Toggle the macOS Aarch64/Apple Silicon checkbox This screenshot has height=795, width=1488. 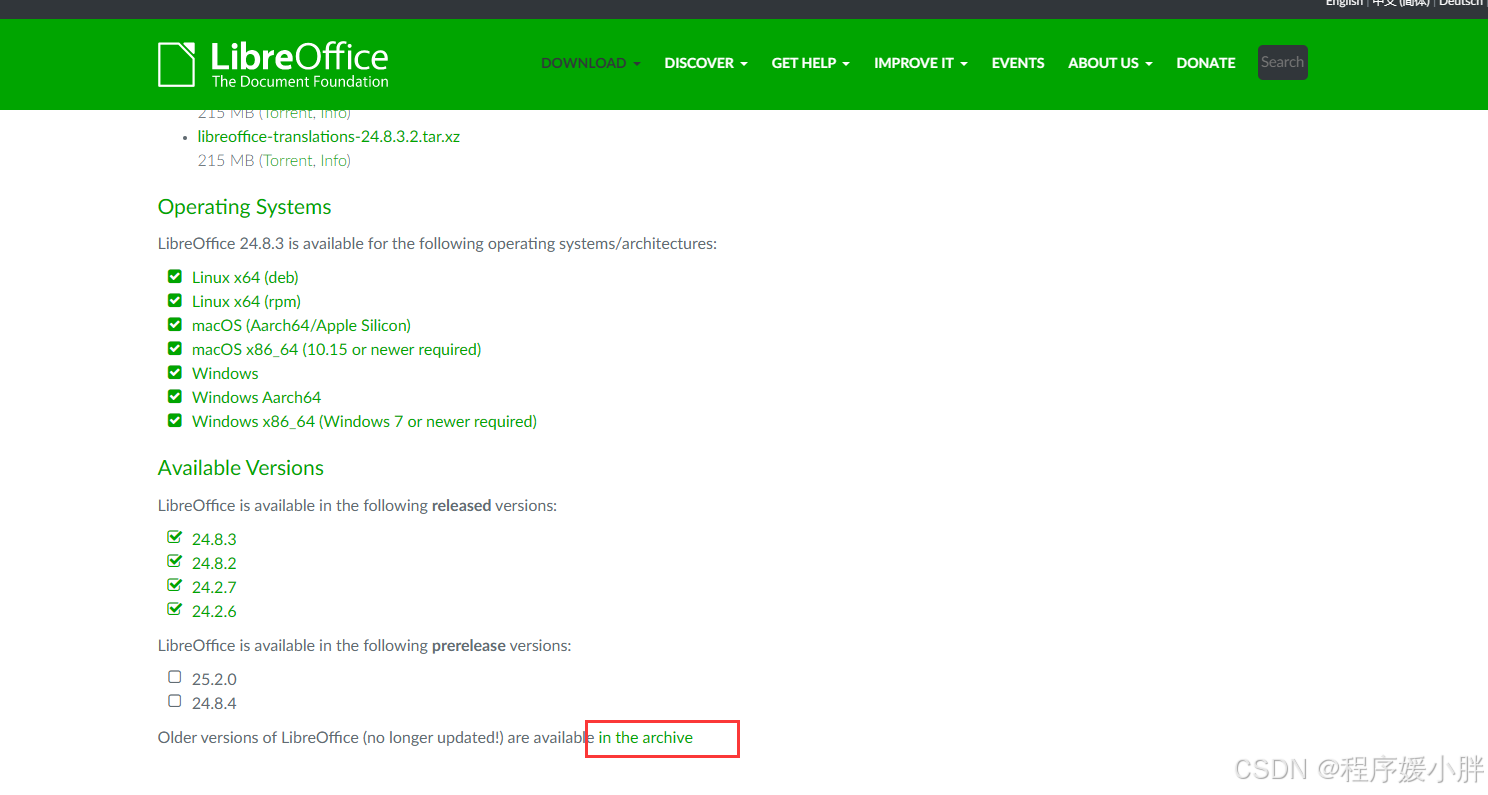[175, 325]
